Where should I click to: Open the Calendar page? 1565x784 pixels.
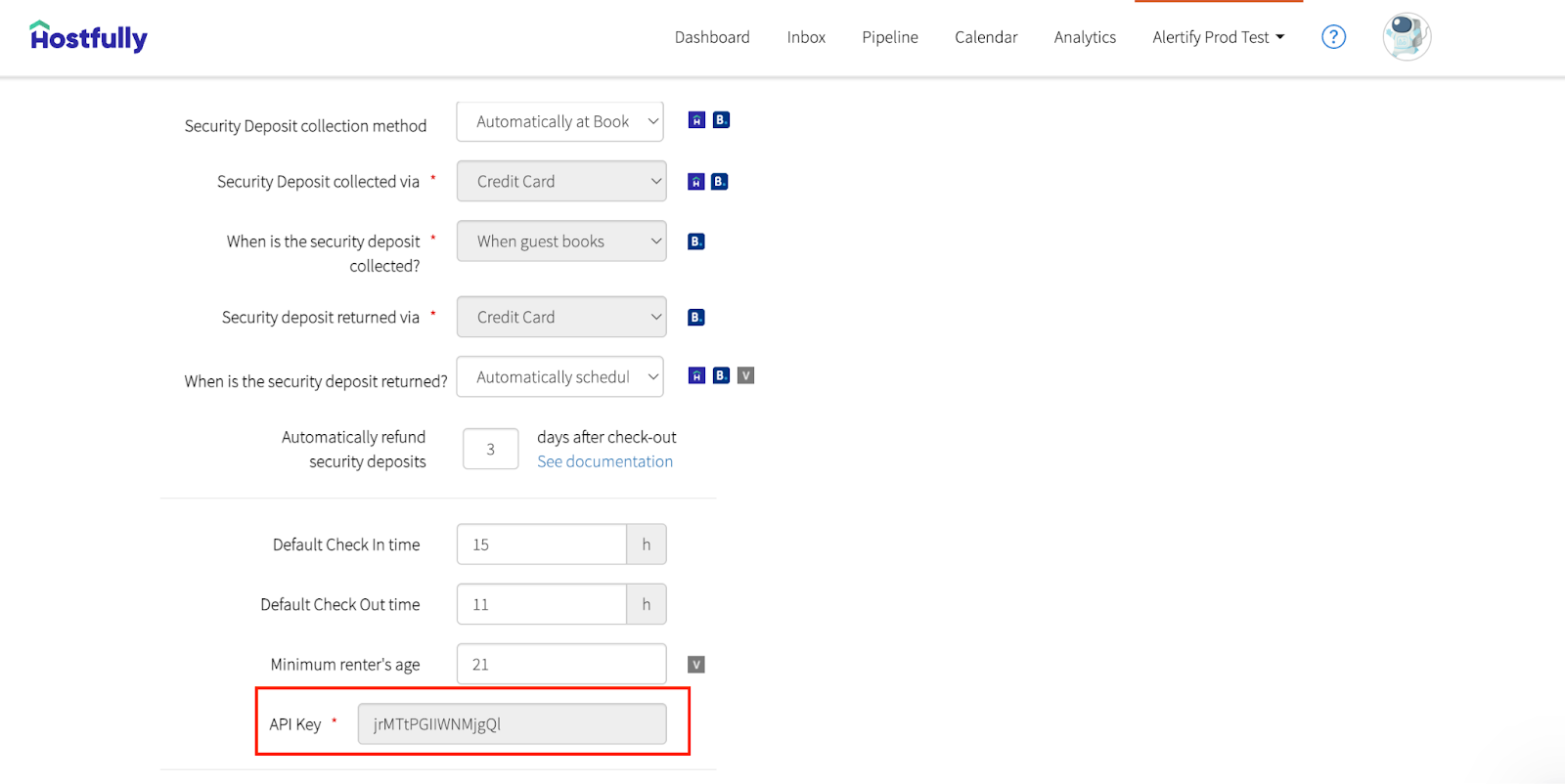[986, 37]
